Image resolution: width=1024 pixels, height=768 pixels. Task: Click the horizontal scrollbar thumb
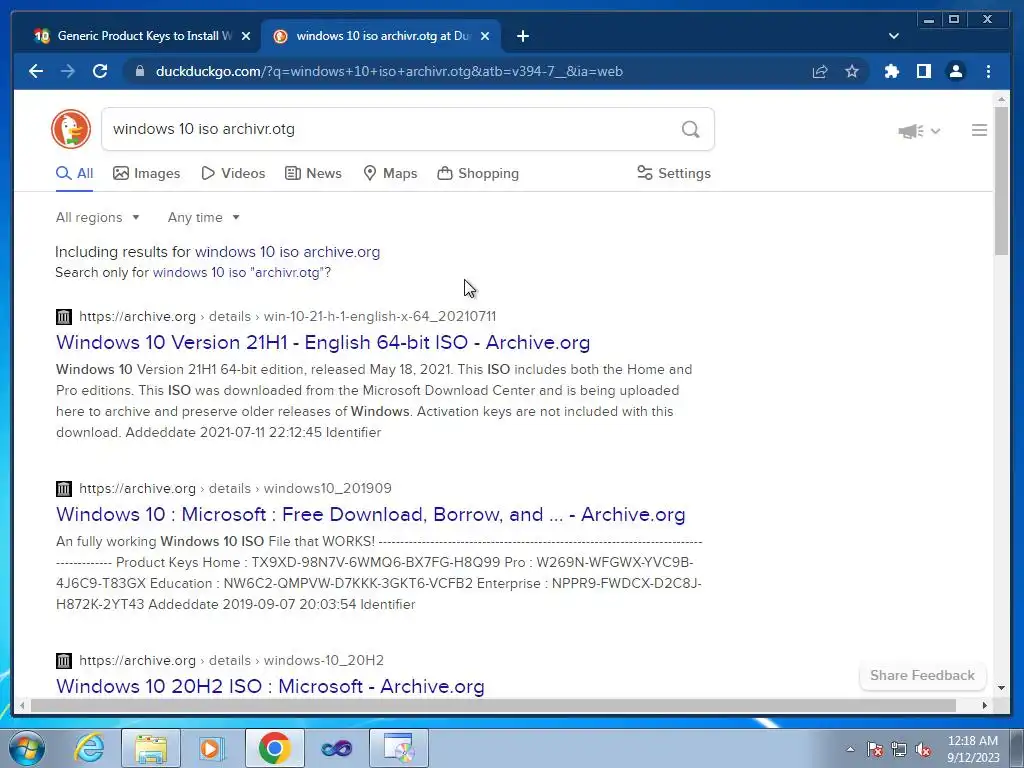point(493,705)
